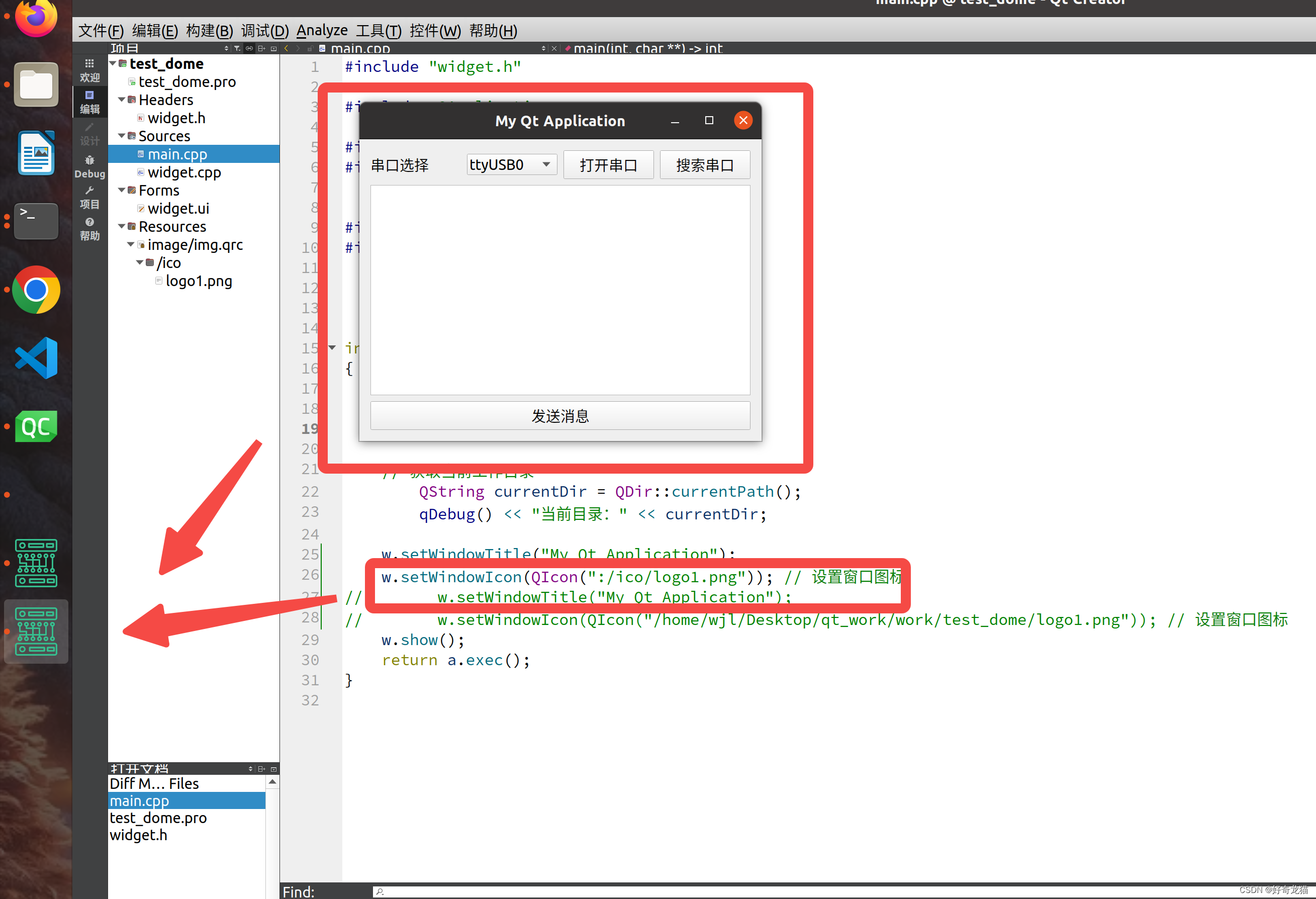Collapse the /ico resource prefix
This screenshot has height=899, width=1316.
click(x=140, y=263)
